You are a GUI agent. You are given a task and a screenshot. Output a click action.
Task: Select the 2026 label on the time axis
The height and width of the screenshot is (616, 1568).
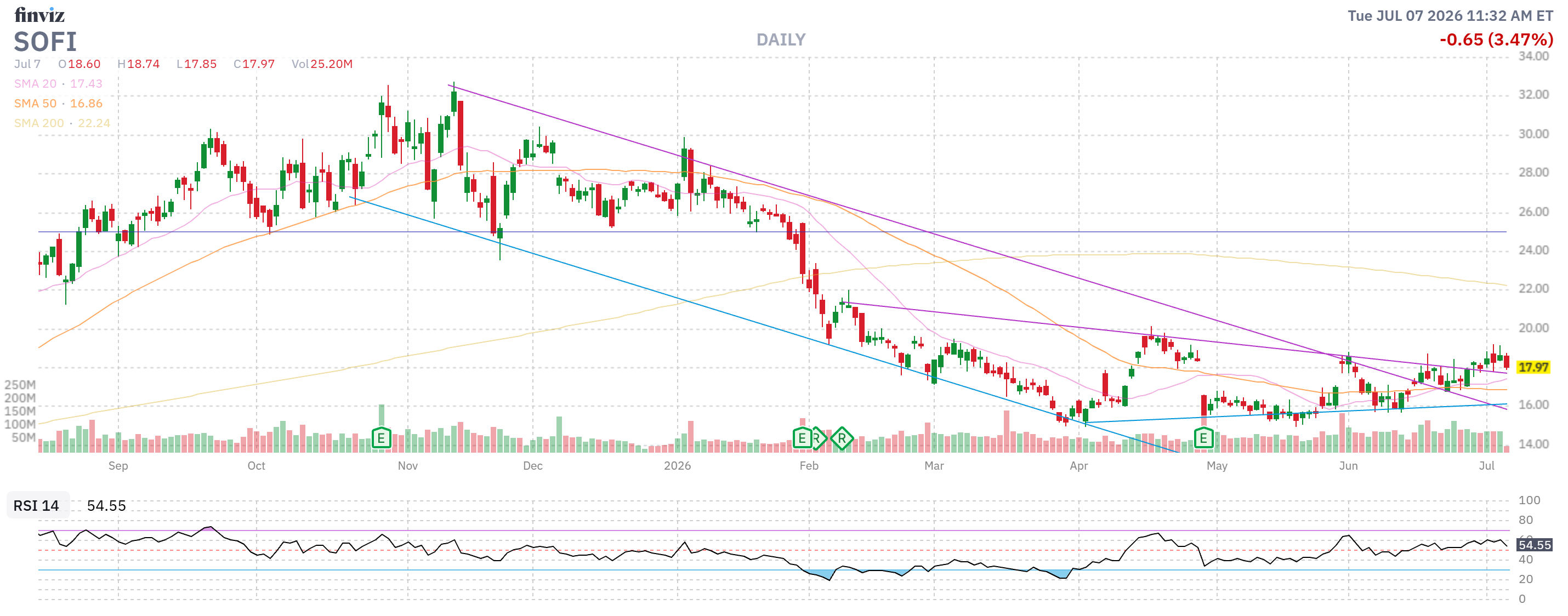[677, 466]
